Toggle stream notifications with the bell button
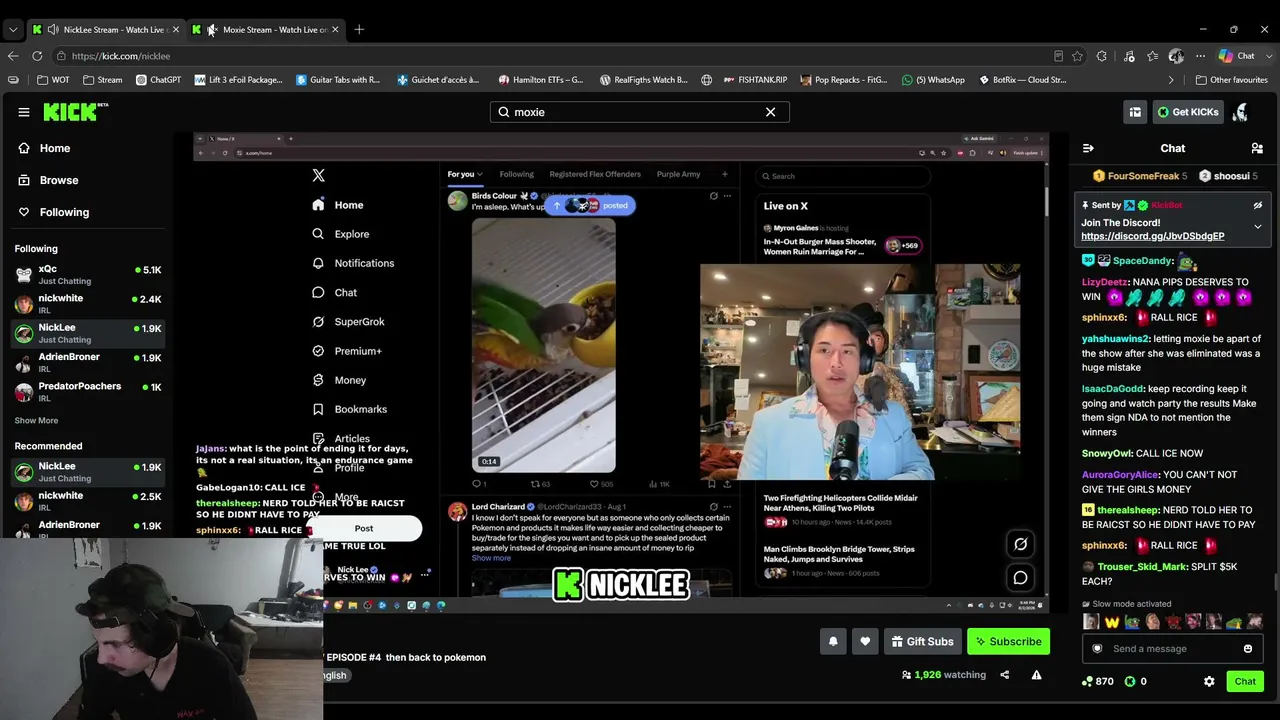The height and width of the screenshot is (720, 1280). tap(833, 642)
